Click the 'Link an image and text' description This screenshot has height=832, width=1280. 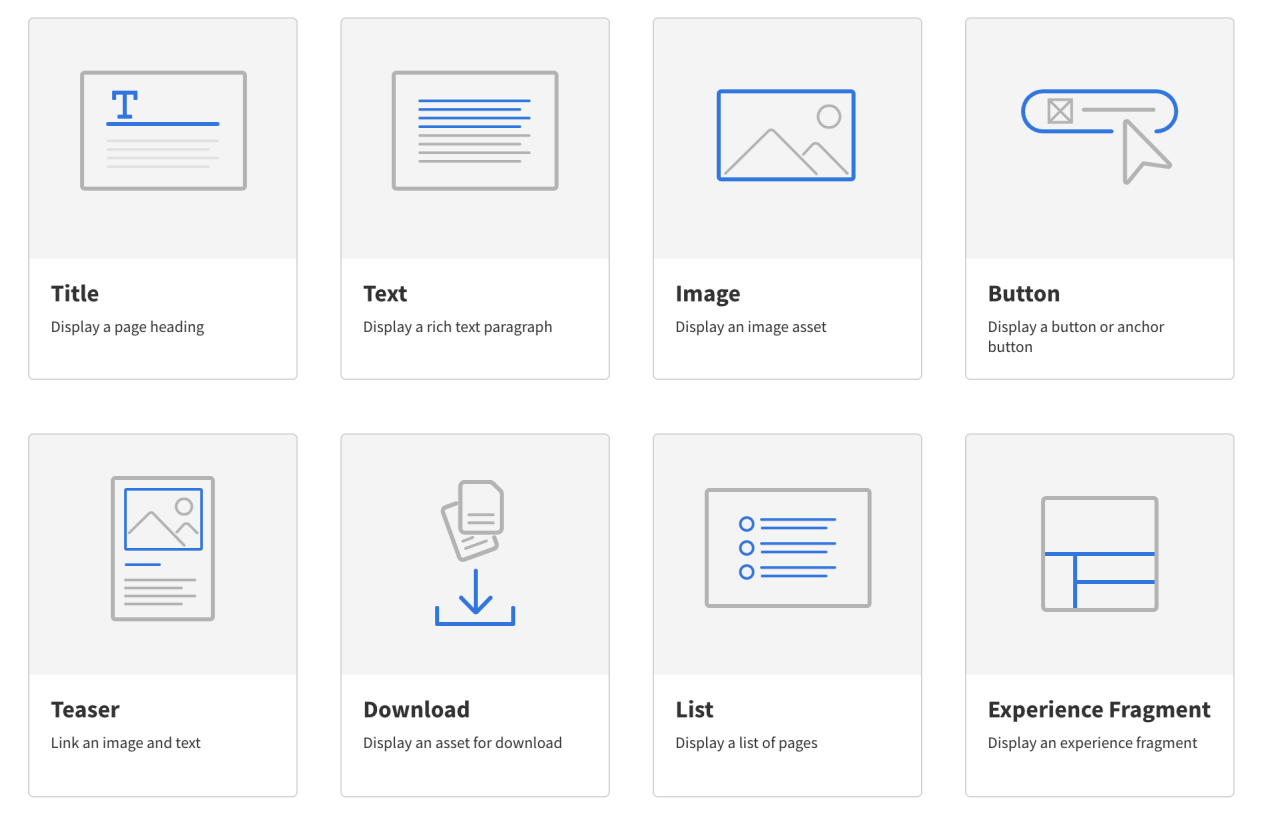tap(125, 742)
